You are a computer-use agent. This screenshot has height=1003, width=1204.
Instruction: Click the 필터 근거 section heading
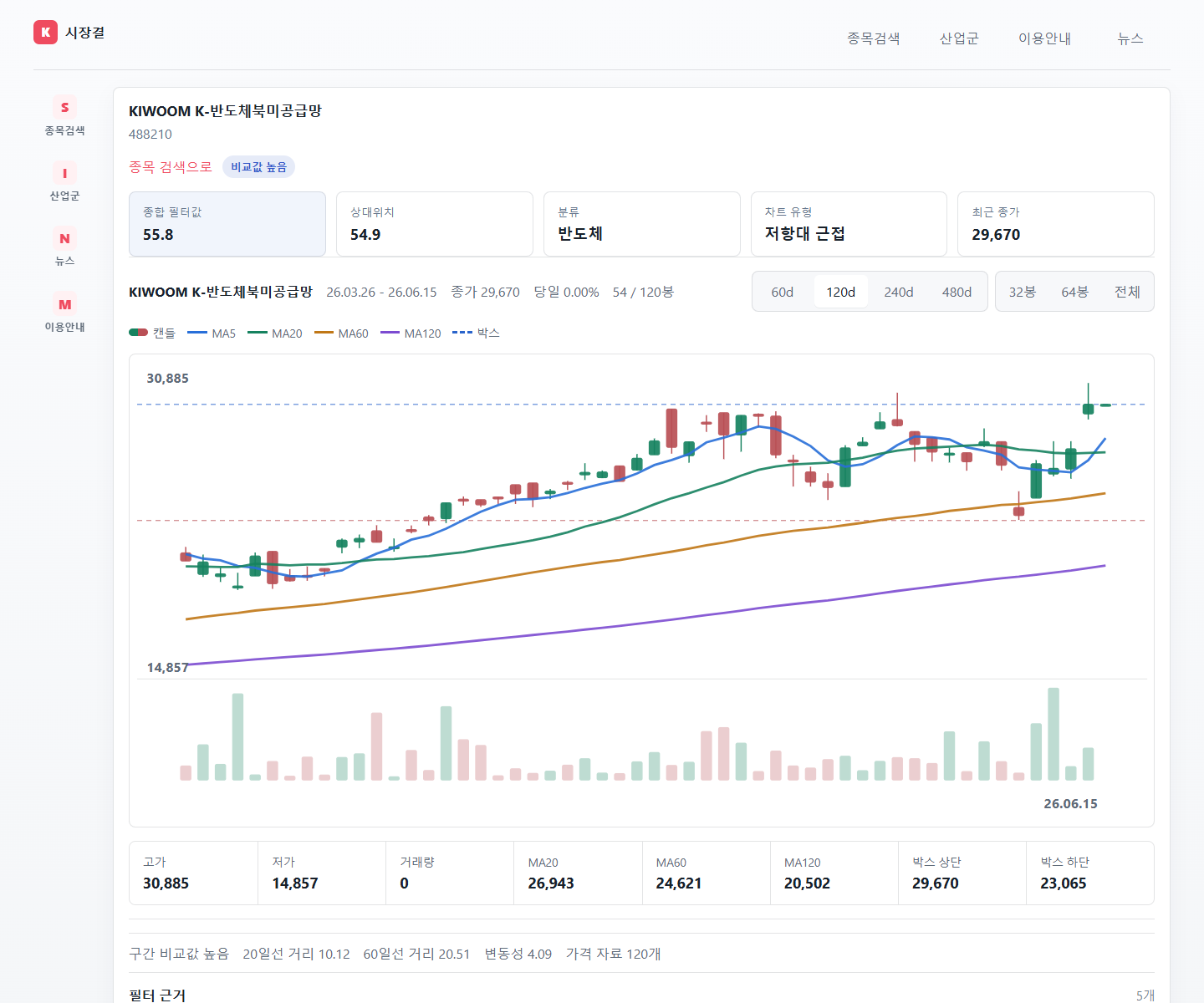pos(157,995)
